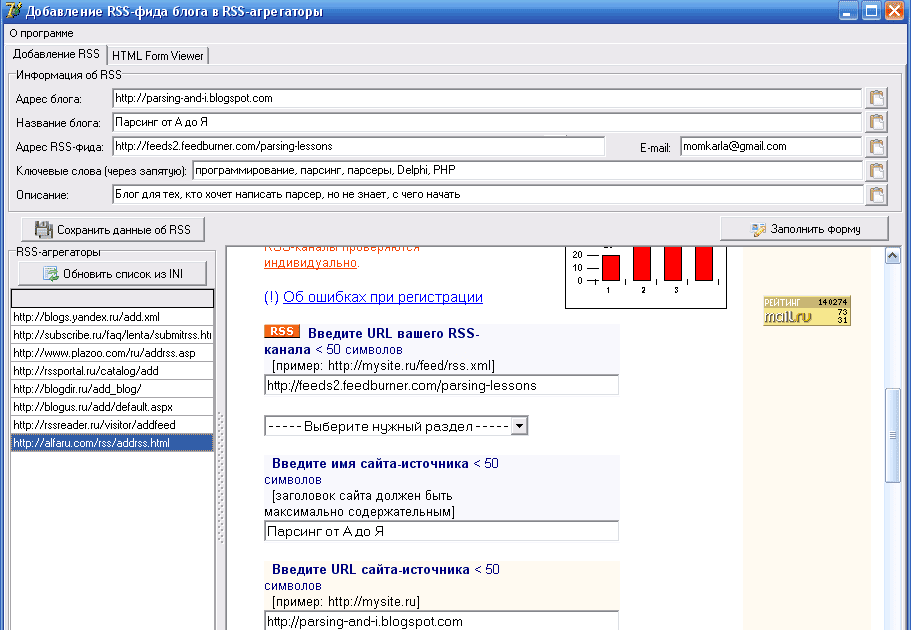Click into the E-mail input field
The height and width of the screenshot is (630, 911).
770,146
